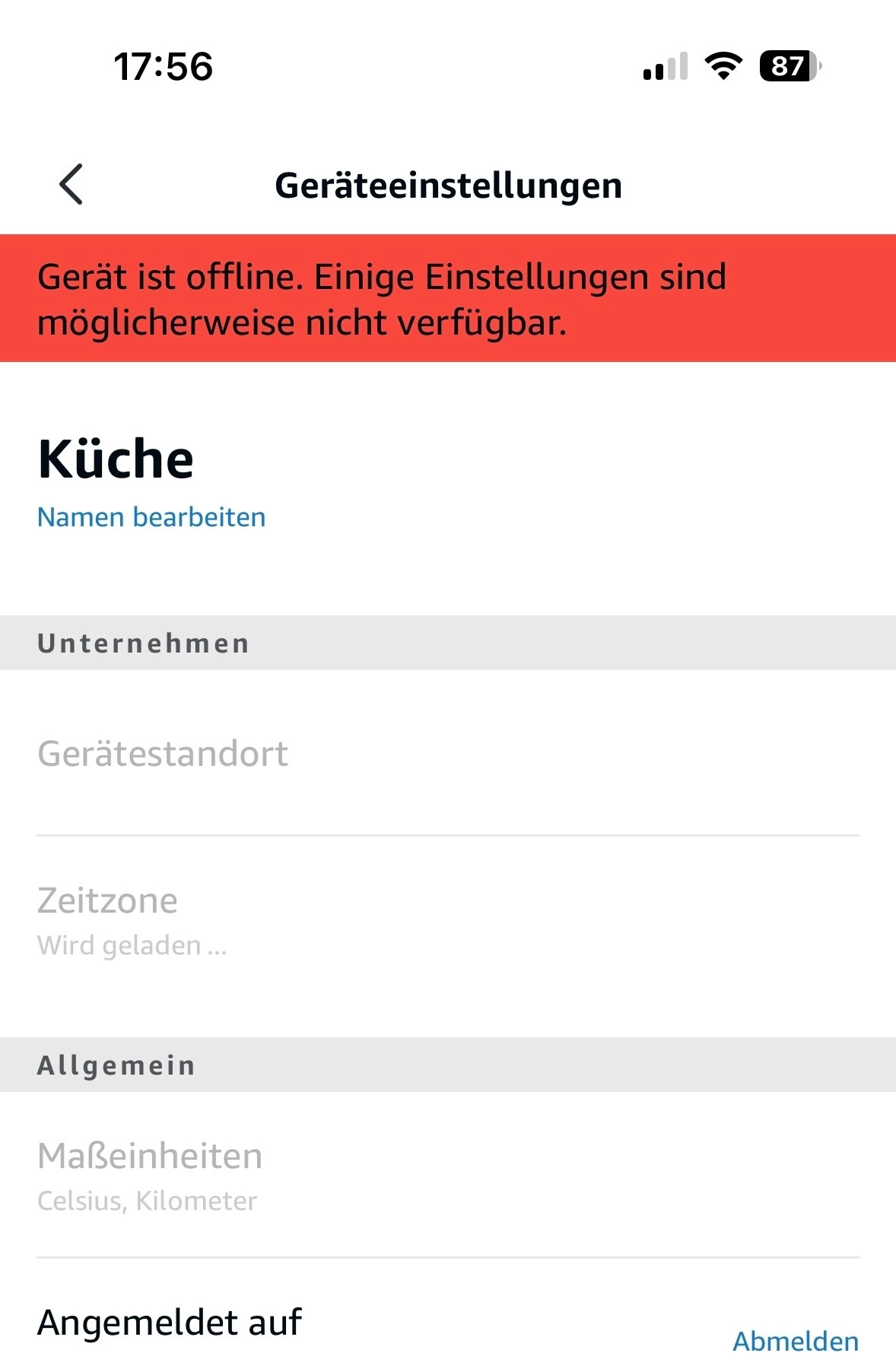Tap the Abmelden link
Image resolution: width=896 pixels, height=1353 pixels.
[796, 1340]
